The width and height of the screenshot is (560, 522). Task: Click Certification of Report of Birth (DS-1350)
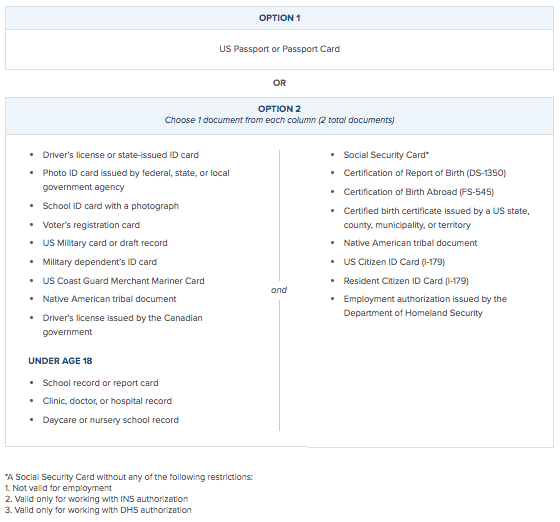click(x=425, y=173)
